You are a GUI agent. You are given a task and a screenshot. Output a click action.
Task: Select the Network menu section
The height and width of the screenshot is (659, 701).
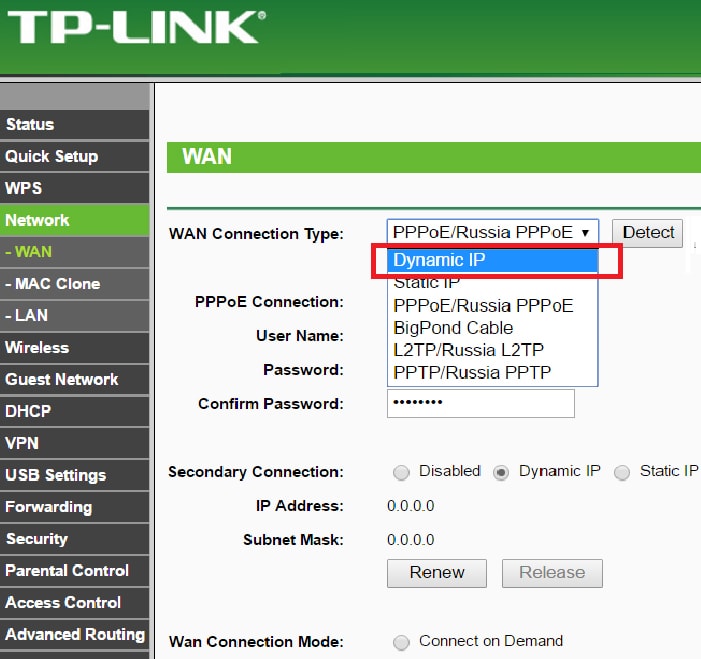click(74, 220)
